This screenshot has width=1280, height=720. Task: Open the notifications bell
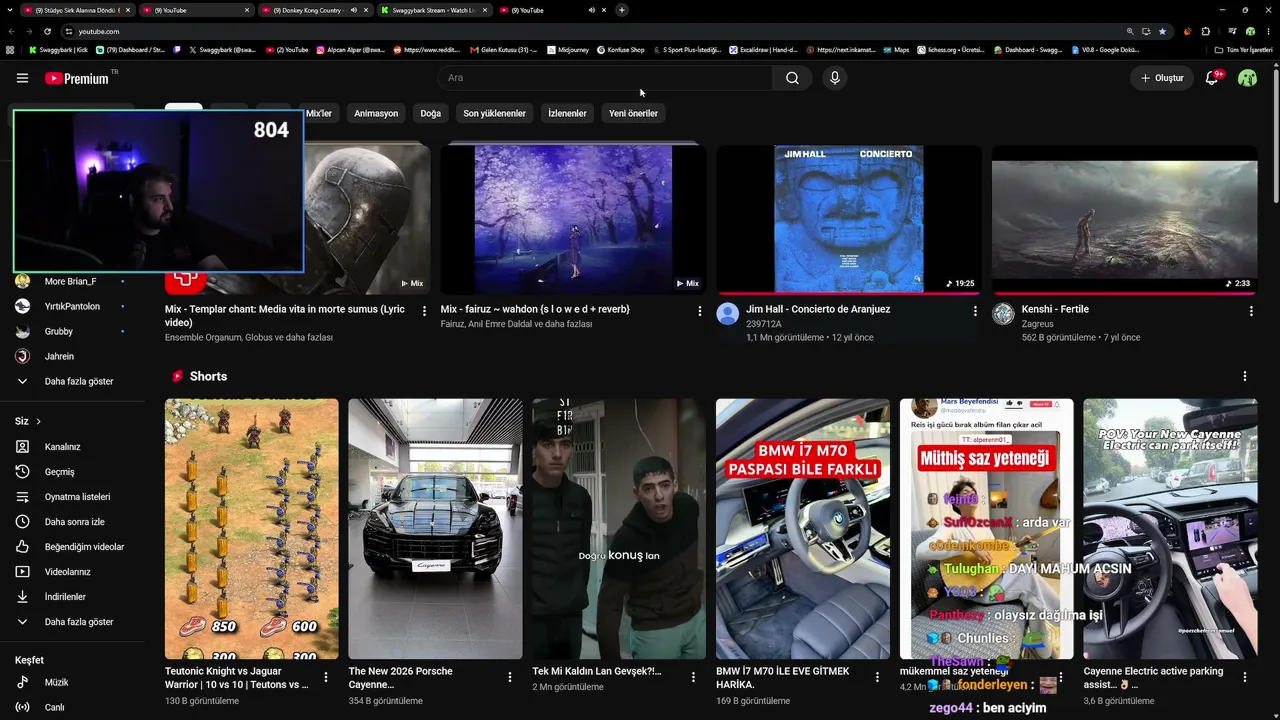pyautogui.click(x=1212, y=78)
